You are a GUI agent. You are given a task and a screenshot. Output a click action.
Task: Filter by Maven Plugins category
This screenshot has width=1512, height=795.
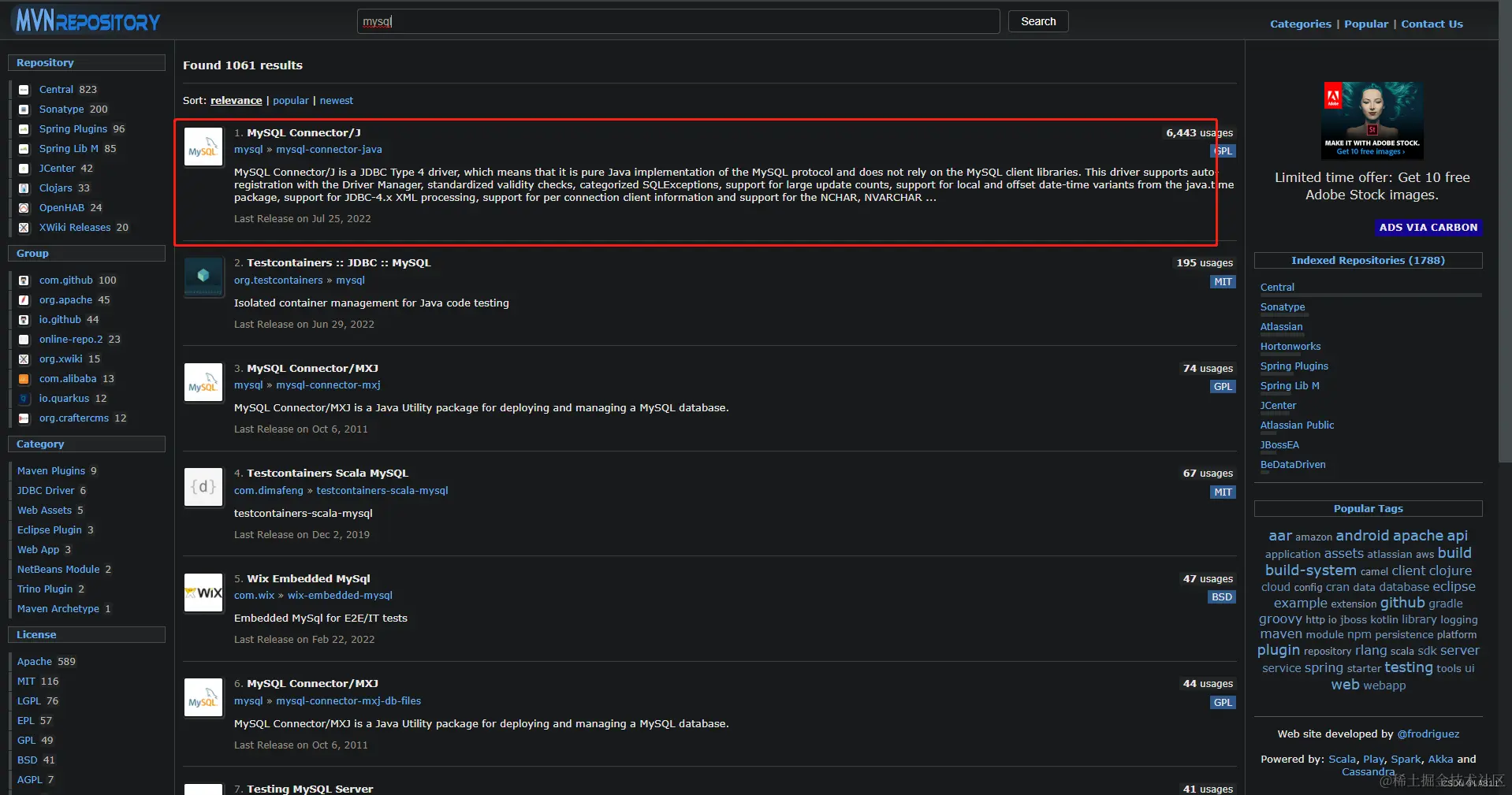pos(51,471)
